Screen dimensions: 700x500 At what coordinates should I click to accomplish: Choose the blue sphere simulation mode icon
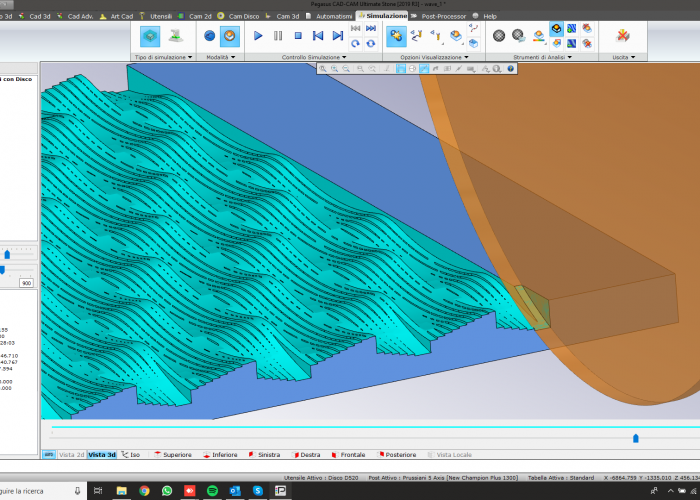tap(209, 36)
